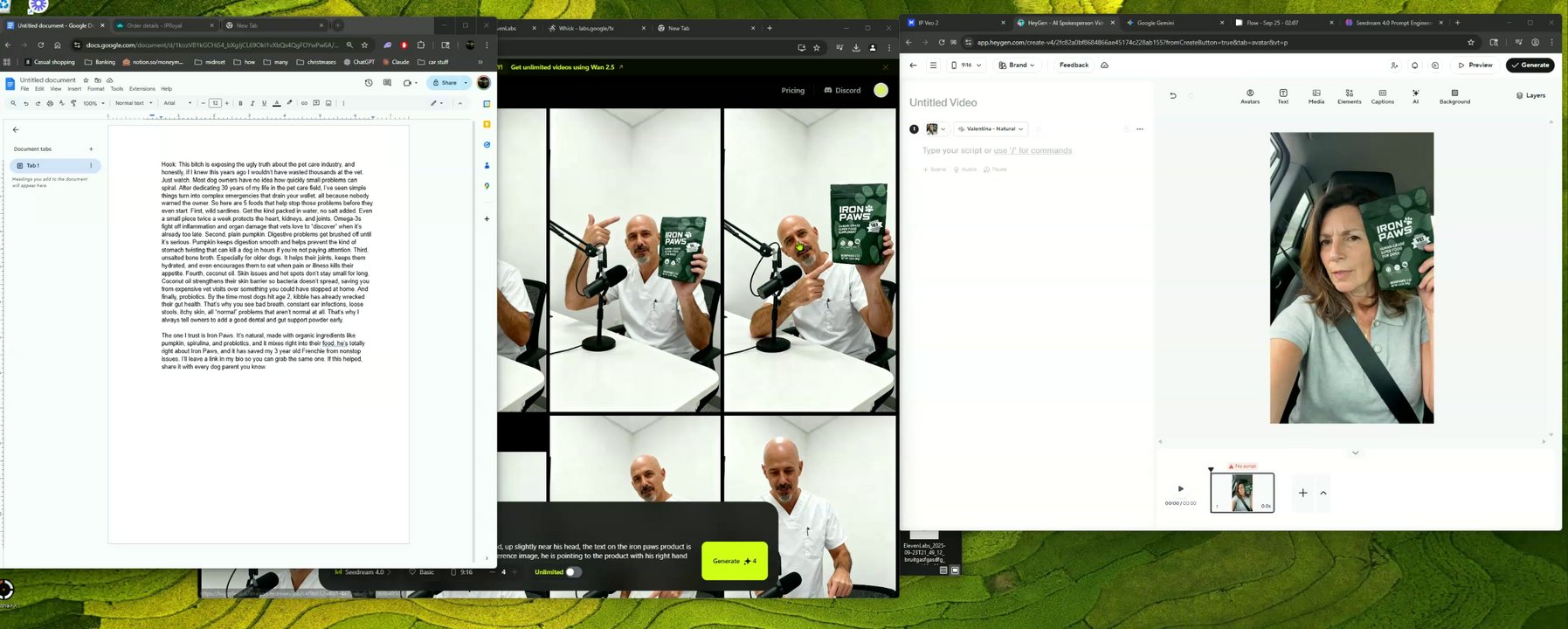Open Text tool in HeyGen editor
This screenshot has height=629, width=1568.
pyautogui.click(x=1282, y=96)
